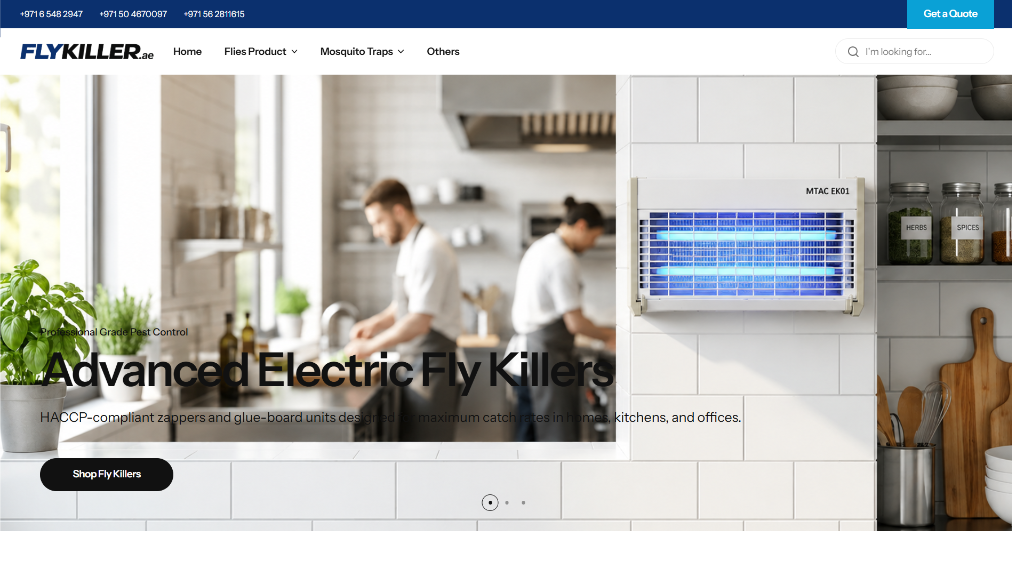Expand the Flies Product dropdown chevron
Viewport: 1012px width, 576px height.
(x=294, y=52)
